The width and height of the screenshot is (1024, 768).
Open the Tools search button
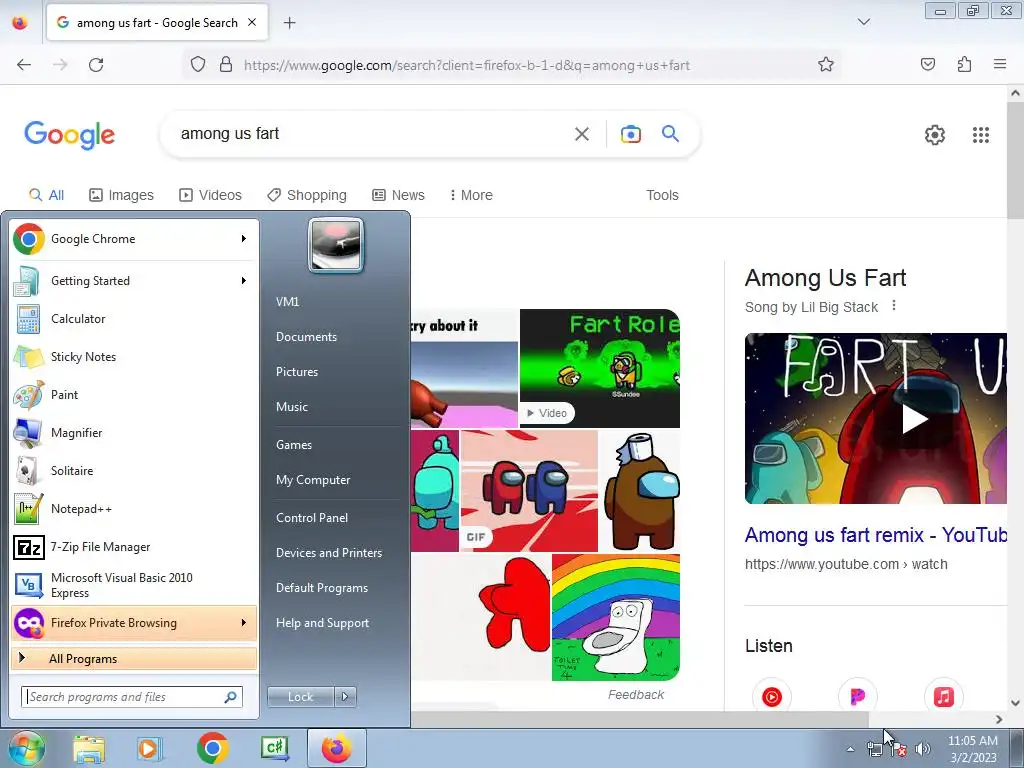(x=662, y=195)
